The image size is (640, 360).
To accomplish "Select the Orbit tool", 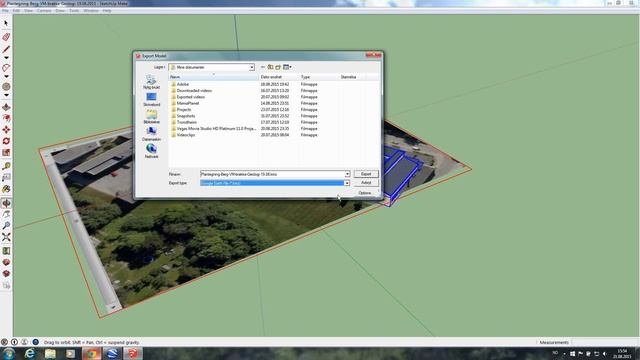I will point(6,203).
